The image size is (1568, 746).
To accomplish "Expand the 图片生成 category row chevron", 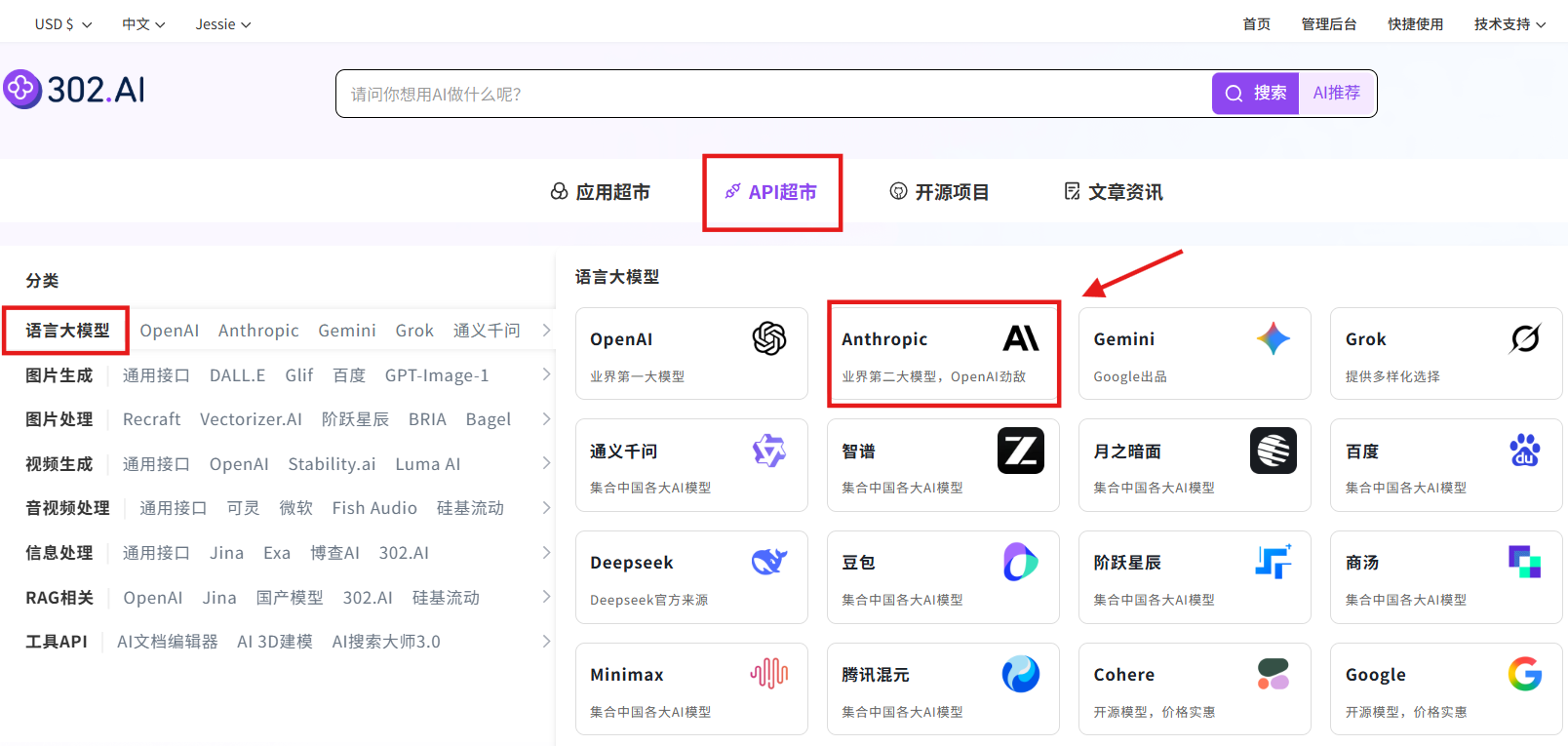I will pos(546,374).
